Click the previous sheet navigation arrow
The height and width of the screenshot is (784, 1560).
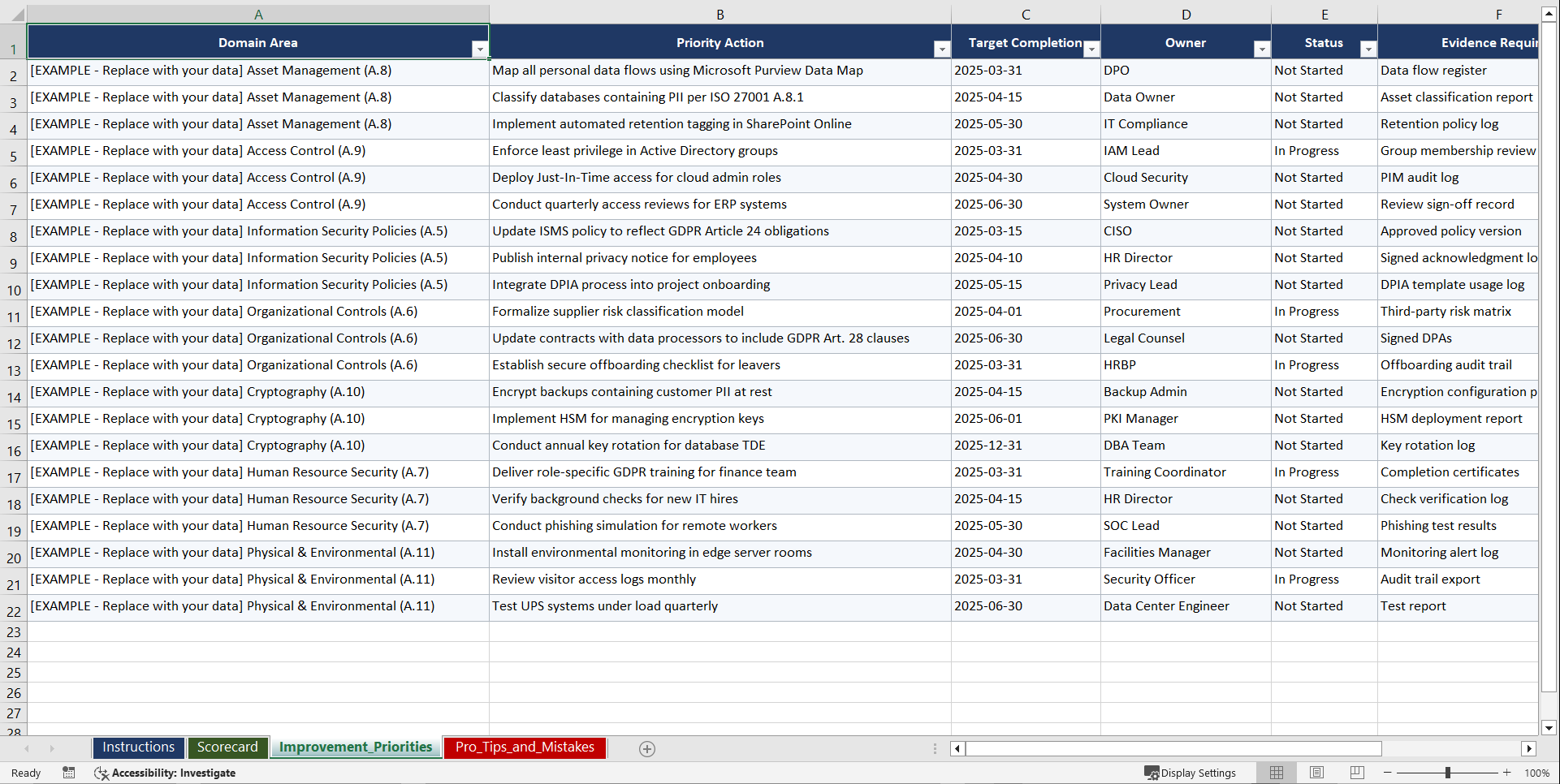click(x=28, y=748)
